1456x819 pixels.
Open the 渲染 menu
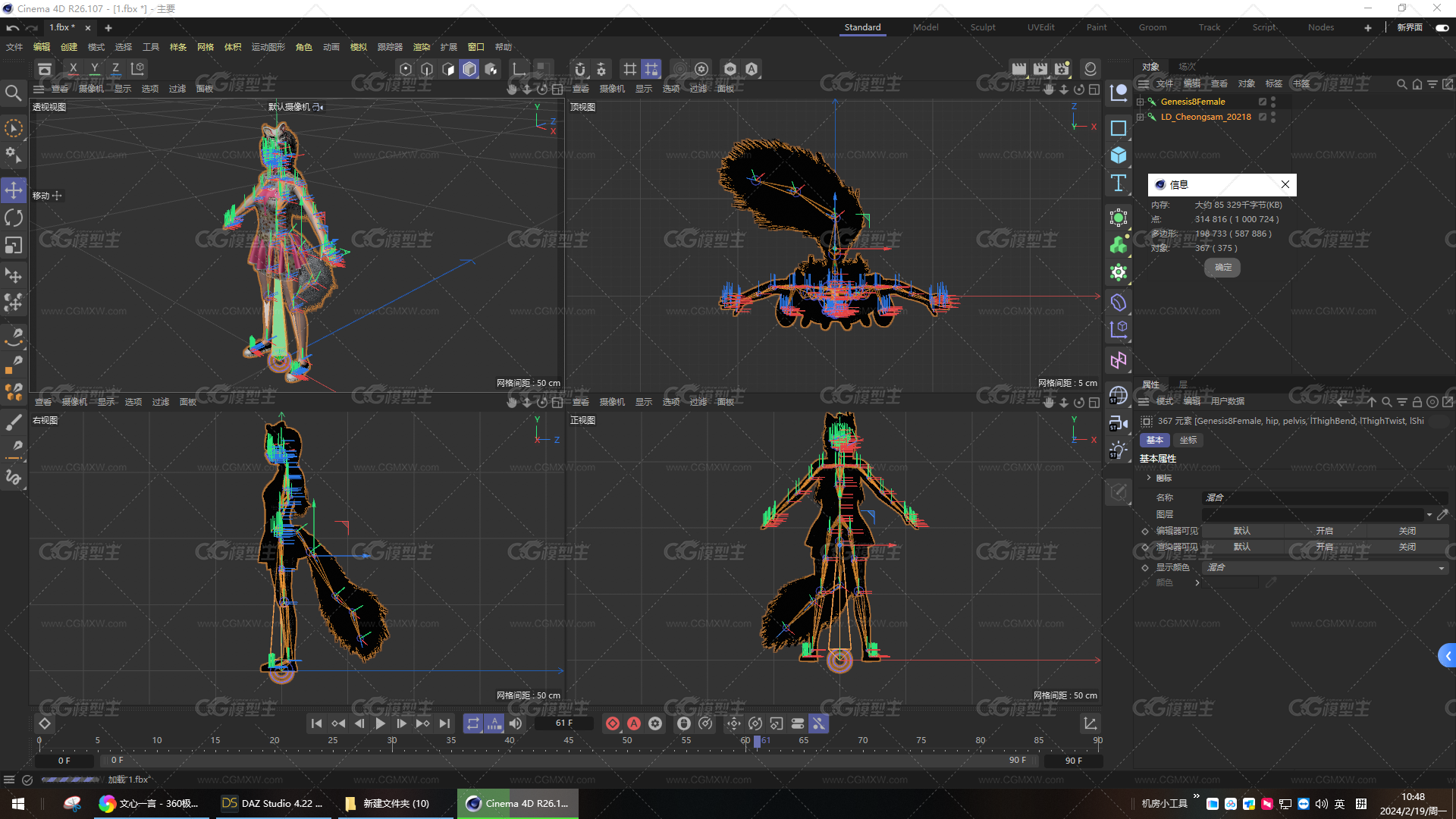click(x=421, y=47)
